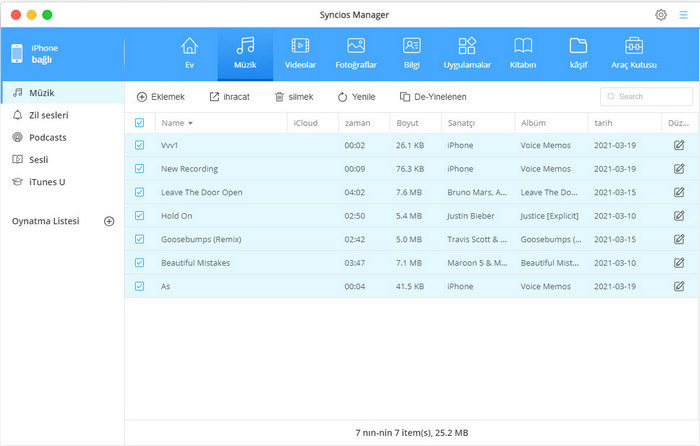Uncheck the Hold On checkbox
Screen dimensions: 700x446
pos(139,216)
